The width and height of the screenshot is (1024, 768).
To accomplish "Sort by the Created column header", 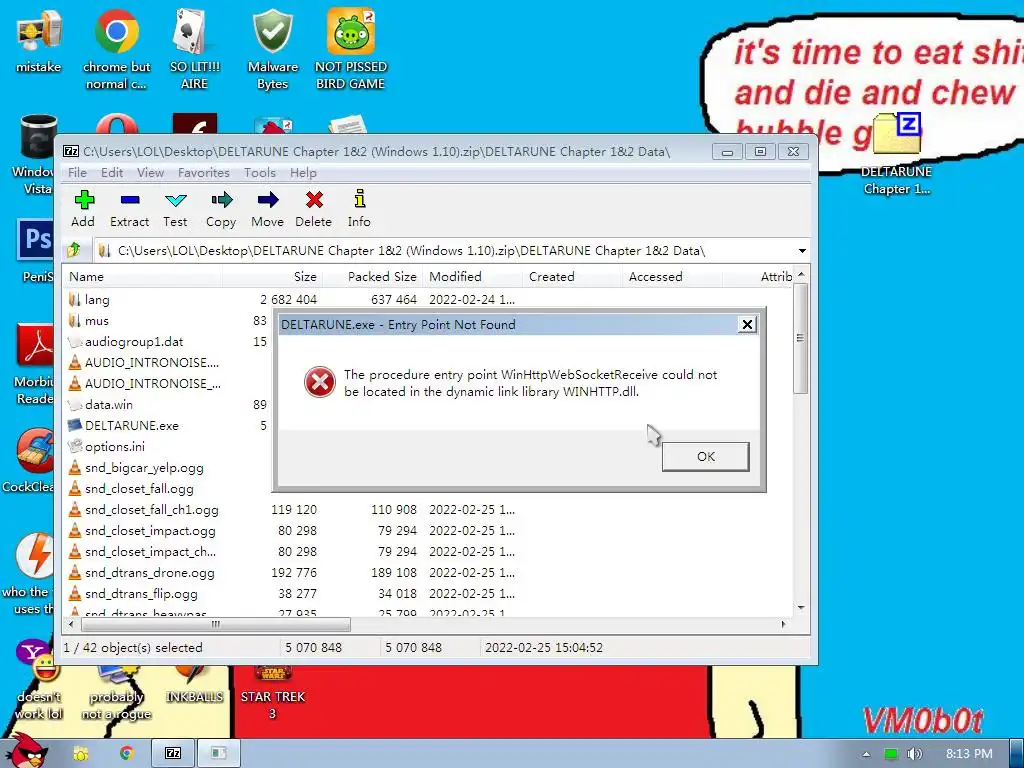I will (573, 276).
